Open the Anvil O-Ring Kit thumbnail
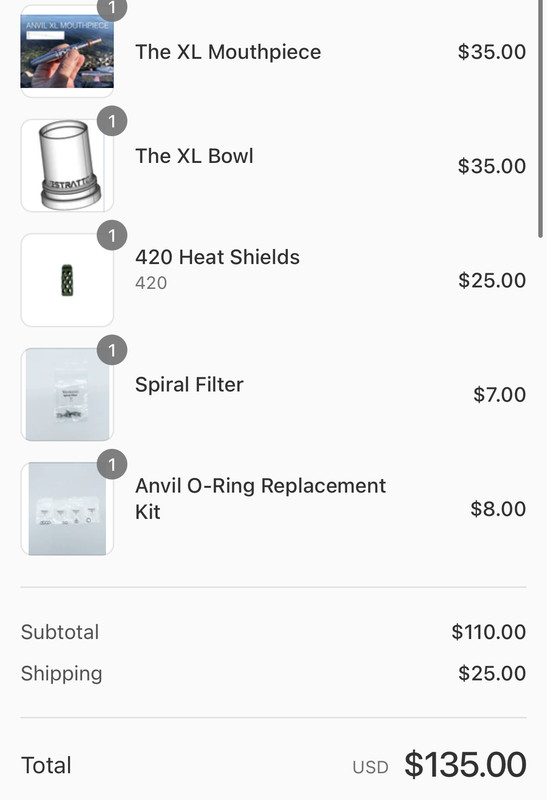Screen dimensions: 547x800 coord(67,508)
